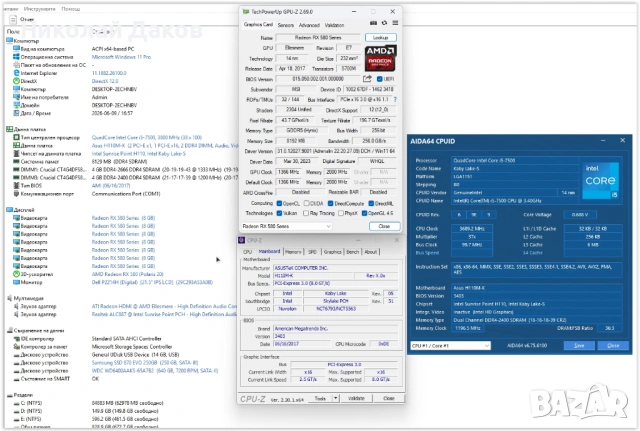Open the Radeon RX 580 Series GPU dropdown
Image resolution: width=640 pixels, height=431 pixels.
[x=286, y=226]
